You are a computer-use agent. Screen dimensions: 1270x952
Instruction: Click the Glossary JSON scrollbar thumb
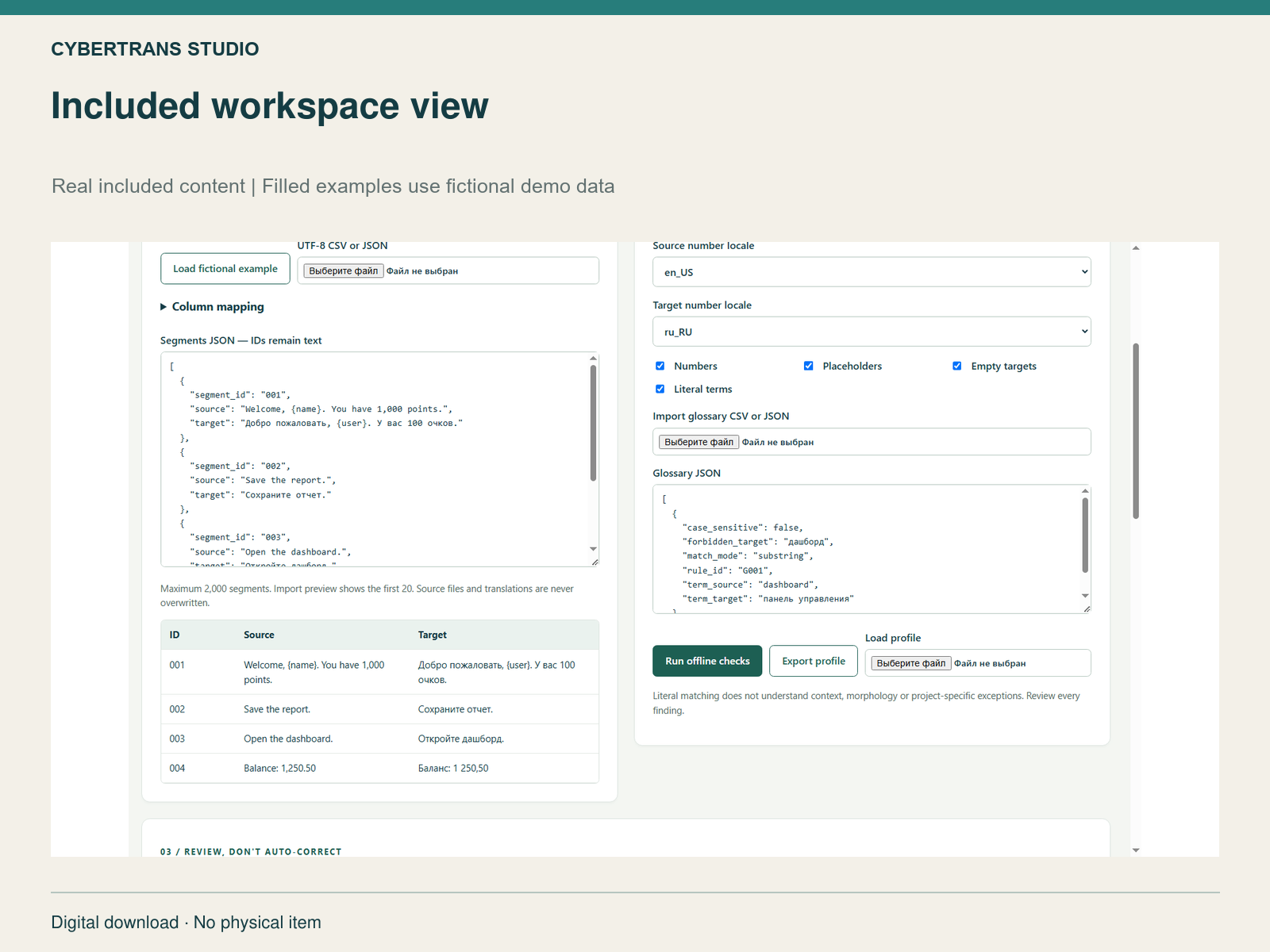pyautogui.click(x=1085, y=535)
